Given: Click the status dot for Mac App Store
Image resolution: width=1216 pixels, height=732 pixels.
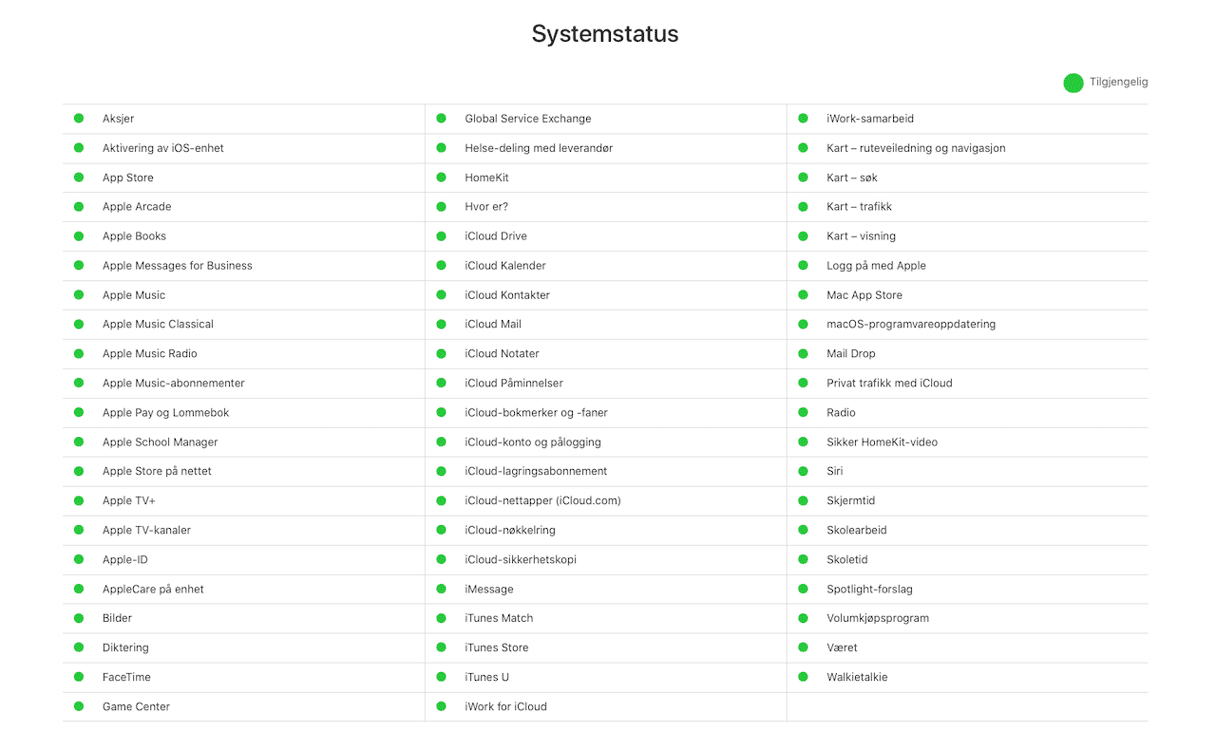Looking at the screenshot, I should point(803,295).
